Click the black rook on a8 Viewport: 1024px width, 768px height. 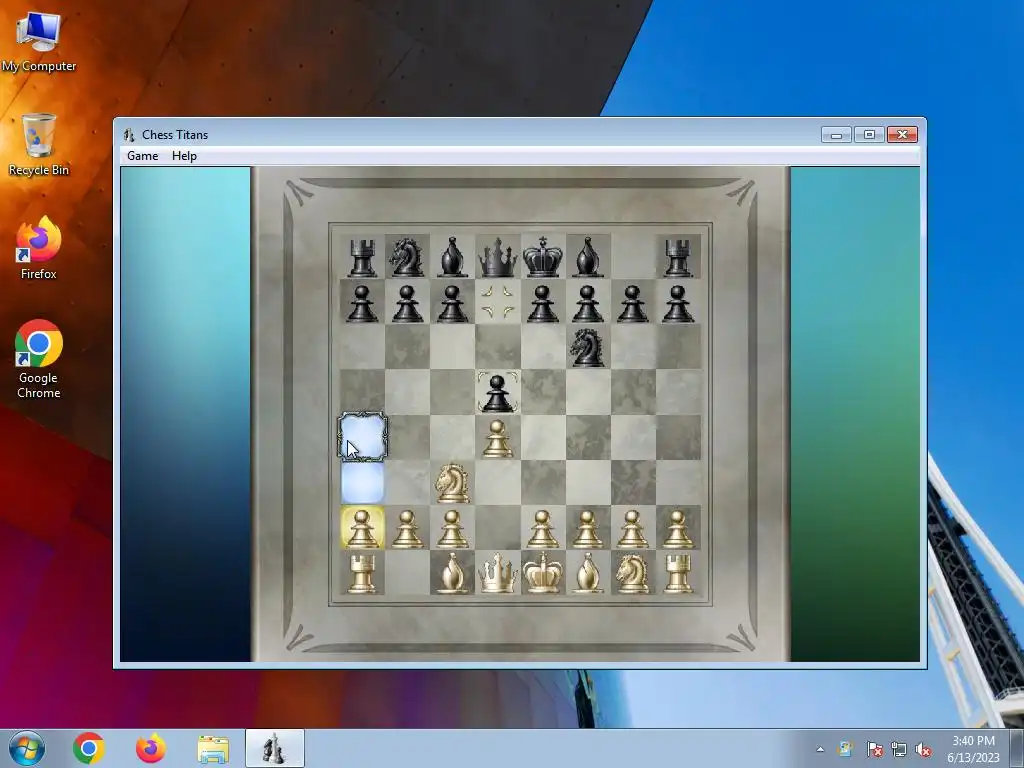point(362,258)
